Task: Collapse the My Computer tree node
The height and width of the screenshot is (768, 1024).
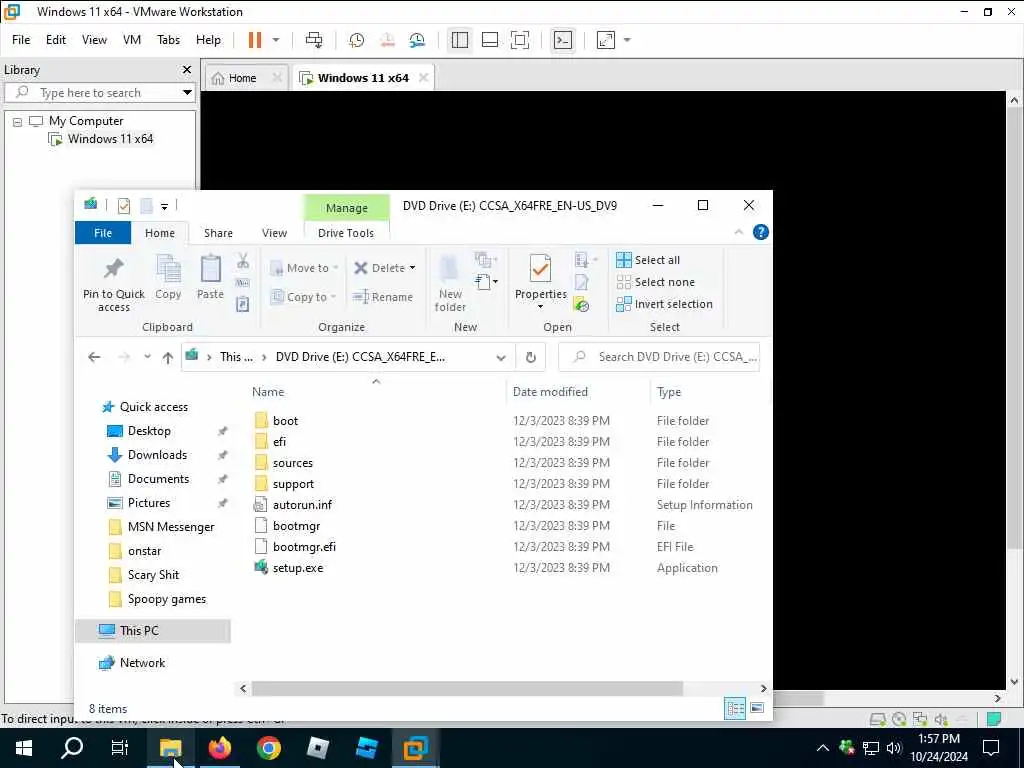Action: [18, 121]
